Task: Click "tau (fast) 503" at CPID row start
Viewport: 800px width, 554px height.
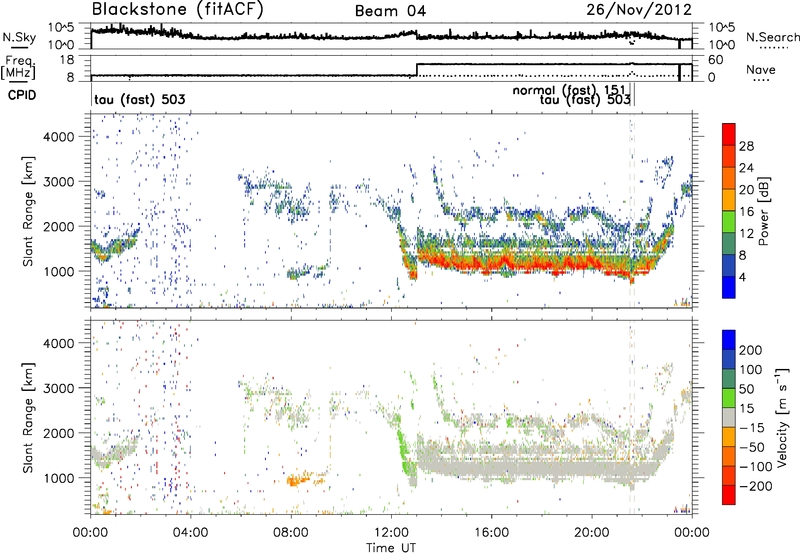Action: (140, 99)
